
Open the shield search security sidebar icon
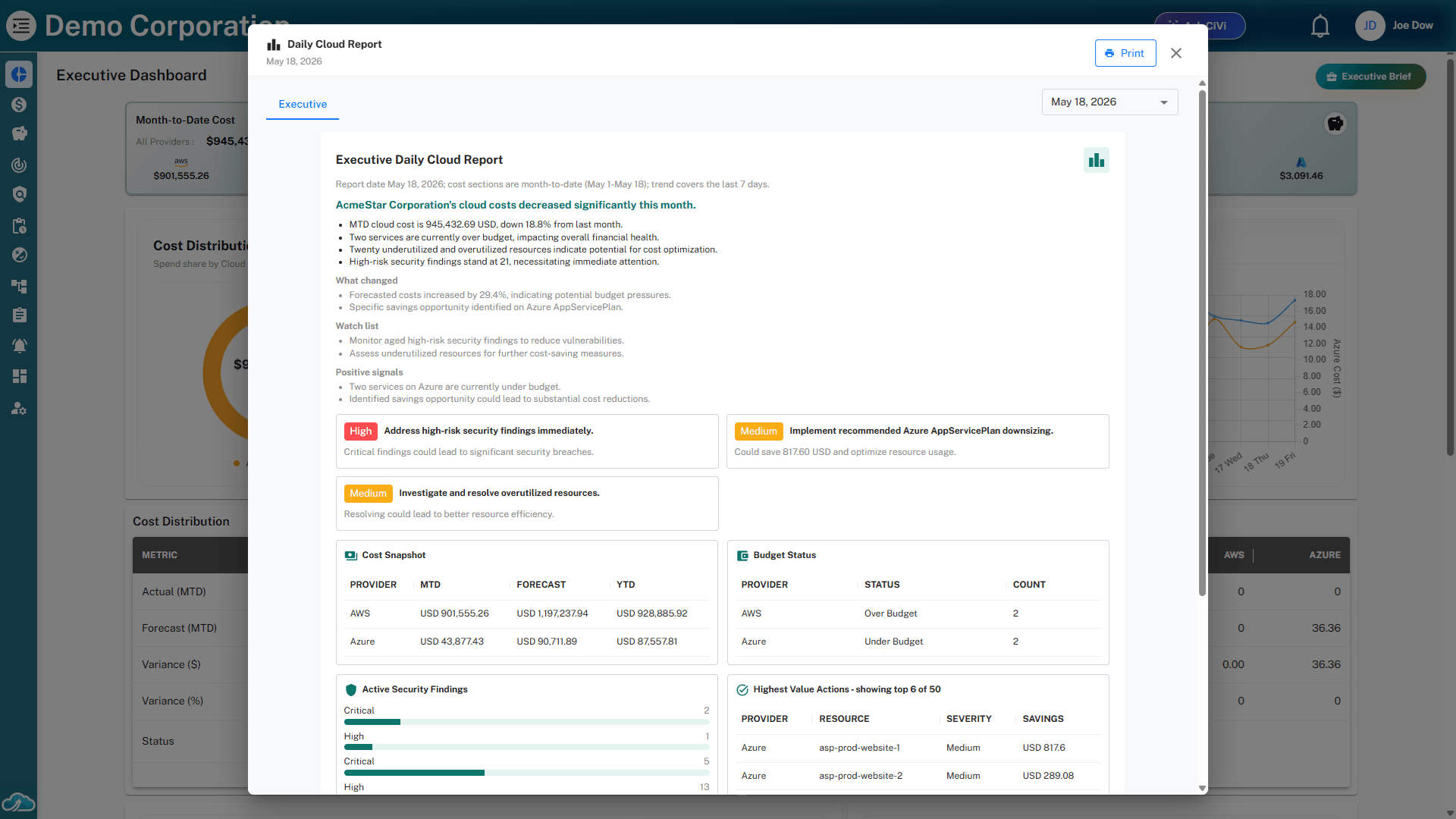point(19,195)
